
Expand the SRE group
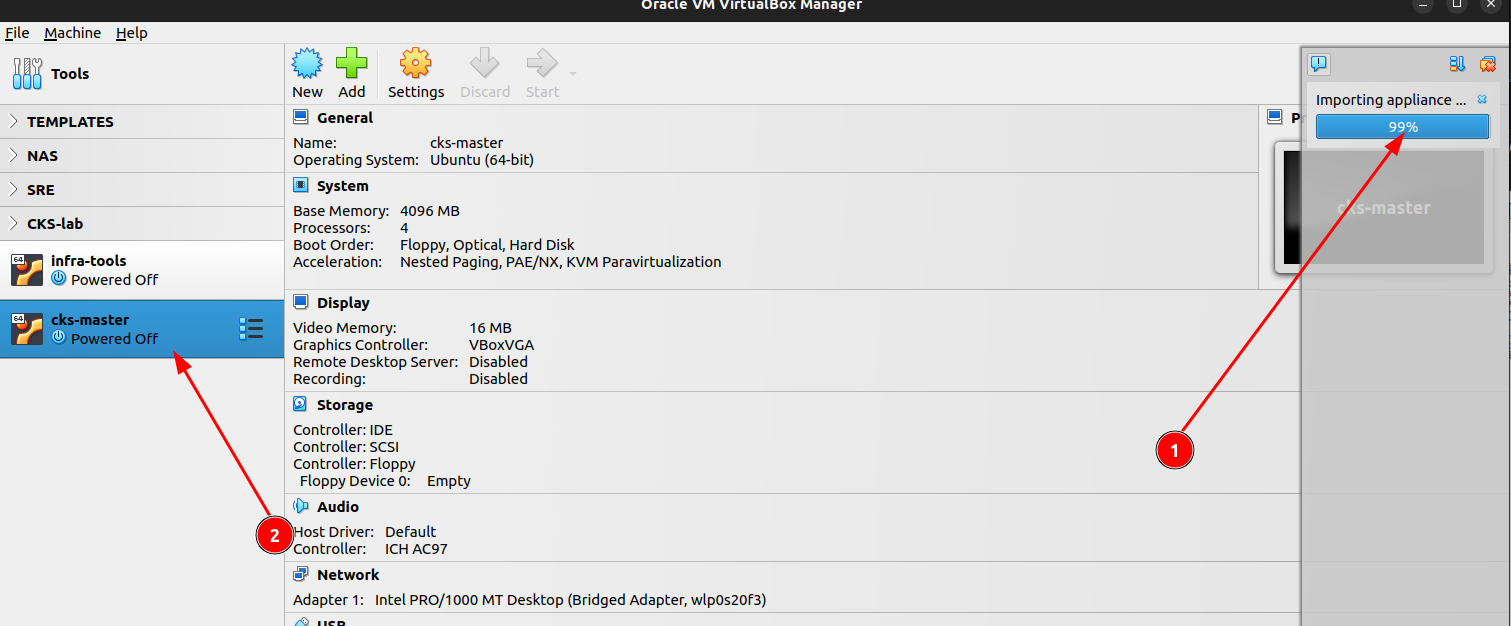pos(13,190)
